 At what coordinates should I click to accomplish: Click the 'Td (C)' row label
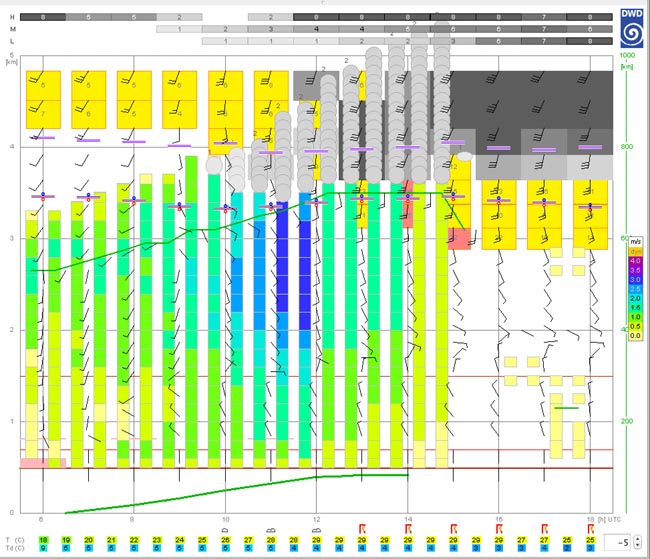(15, 548)
